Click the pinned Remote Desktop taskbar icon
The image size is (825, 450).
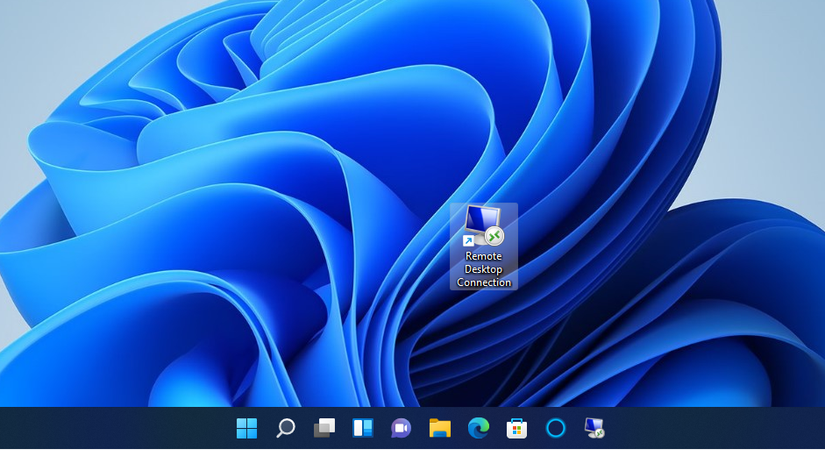[594, 429]
